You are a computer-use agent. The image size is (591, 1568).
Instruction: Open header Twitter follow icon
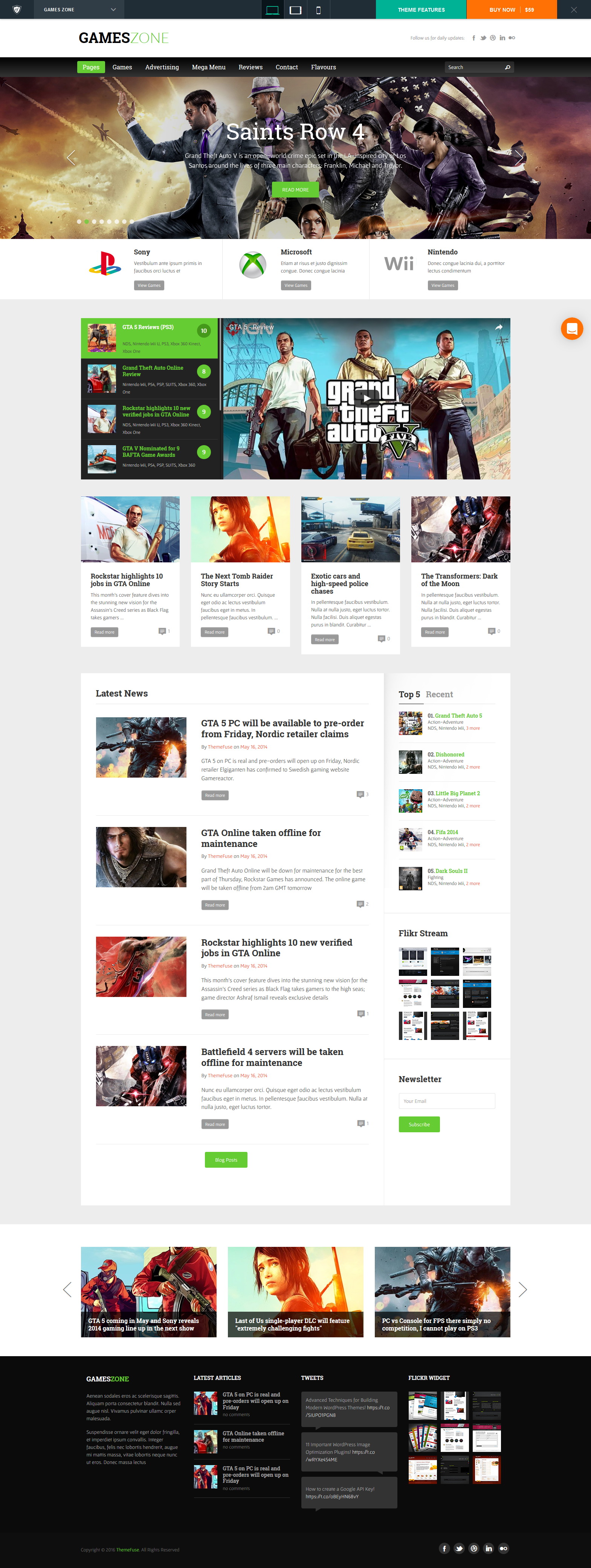pos(483,38)
